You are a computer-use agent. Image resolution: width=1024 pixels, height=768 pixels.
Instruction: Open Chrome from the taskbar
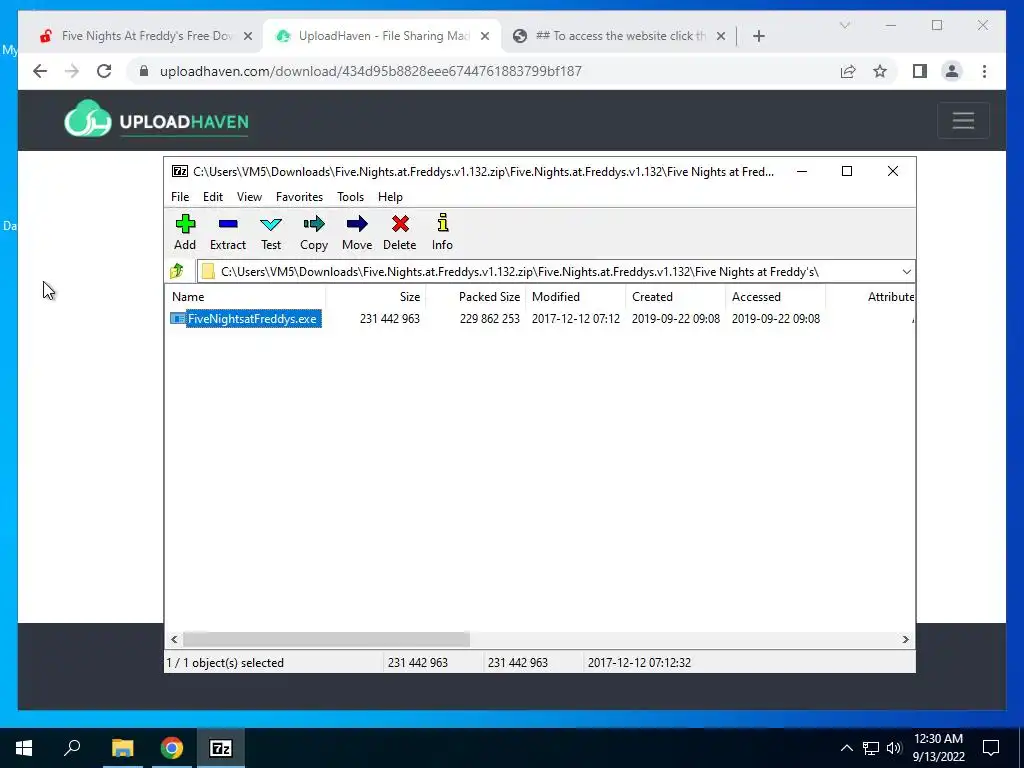[172, 748]
